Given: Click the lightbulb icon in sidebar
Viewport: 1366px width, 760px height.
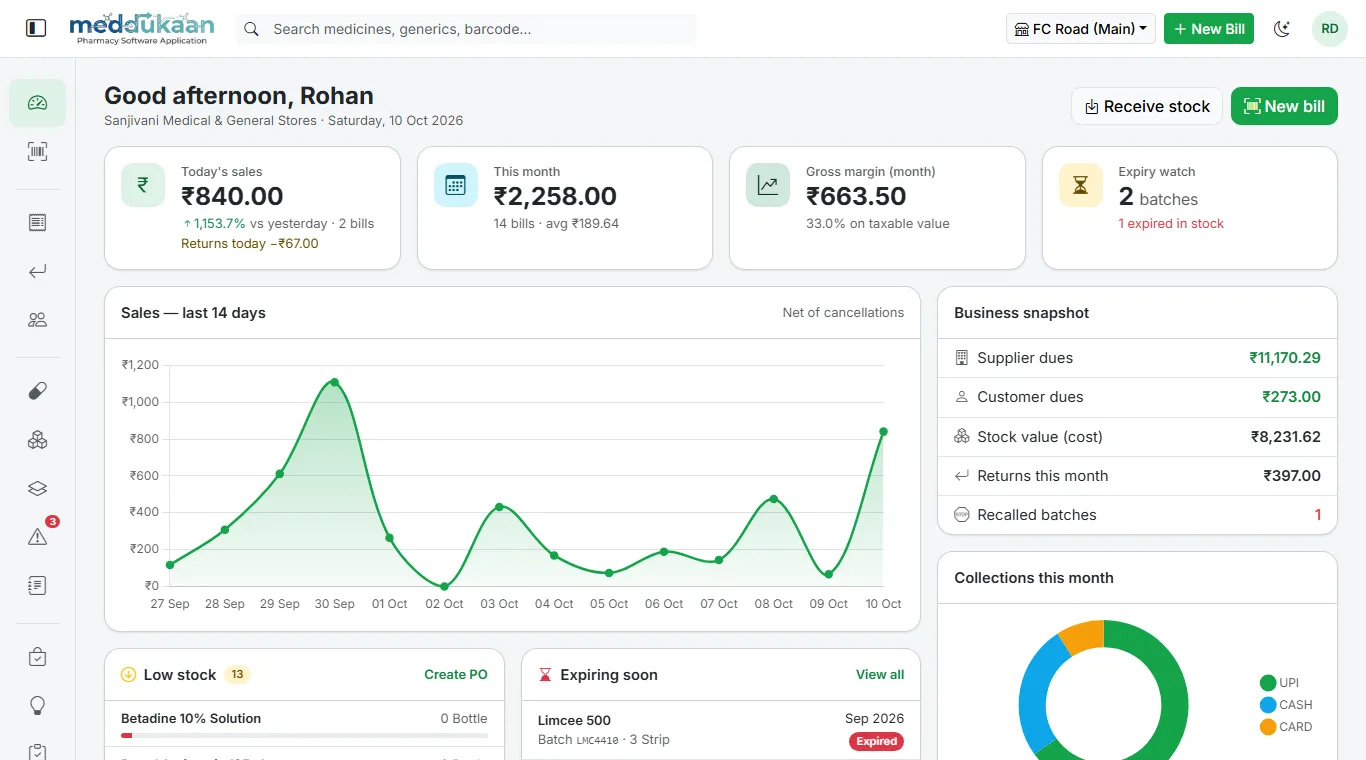Looking at the screenshot, I should (x=38, y=706).
